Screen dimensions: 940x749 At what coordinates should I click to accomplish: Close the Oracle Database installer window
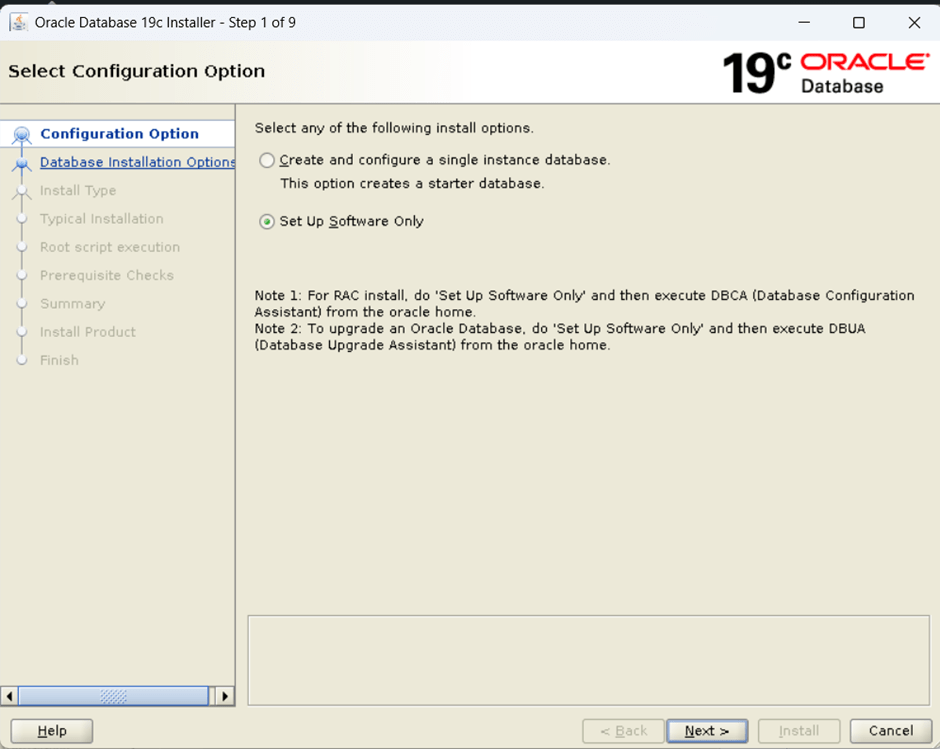coord(913,22)
